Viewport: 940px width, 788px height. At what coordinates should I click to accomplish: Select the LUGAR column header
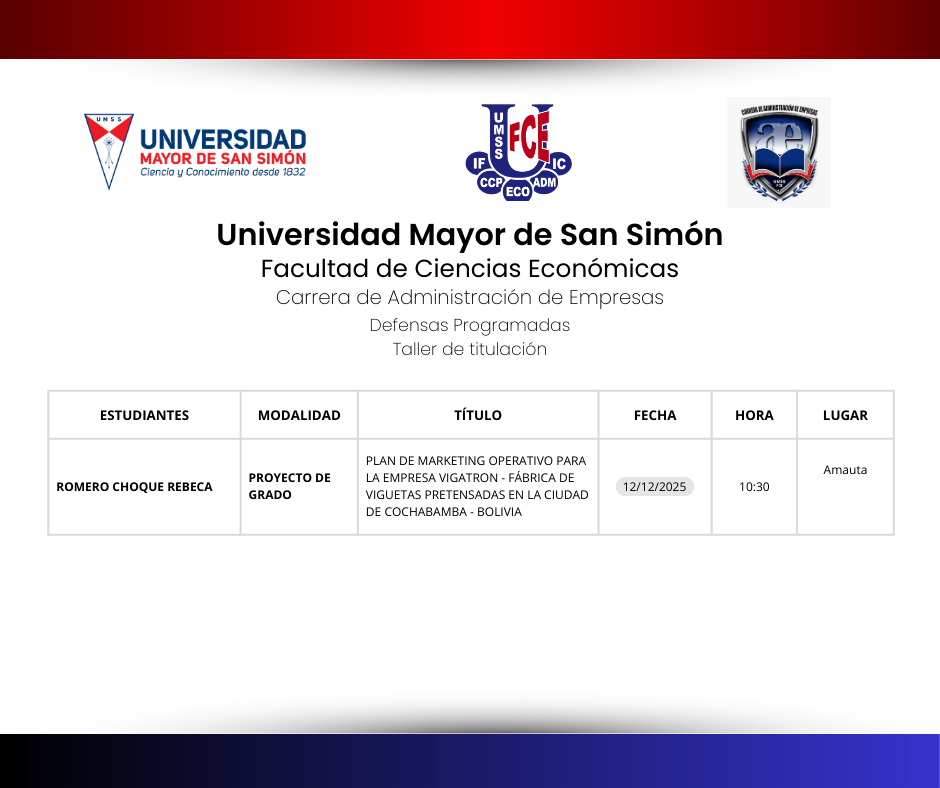coord(845,415)
